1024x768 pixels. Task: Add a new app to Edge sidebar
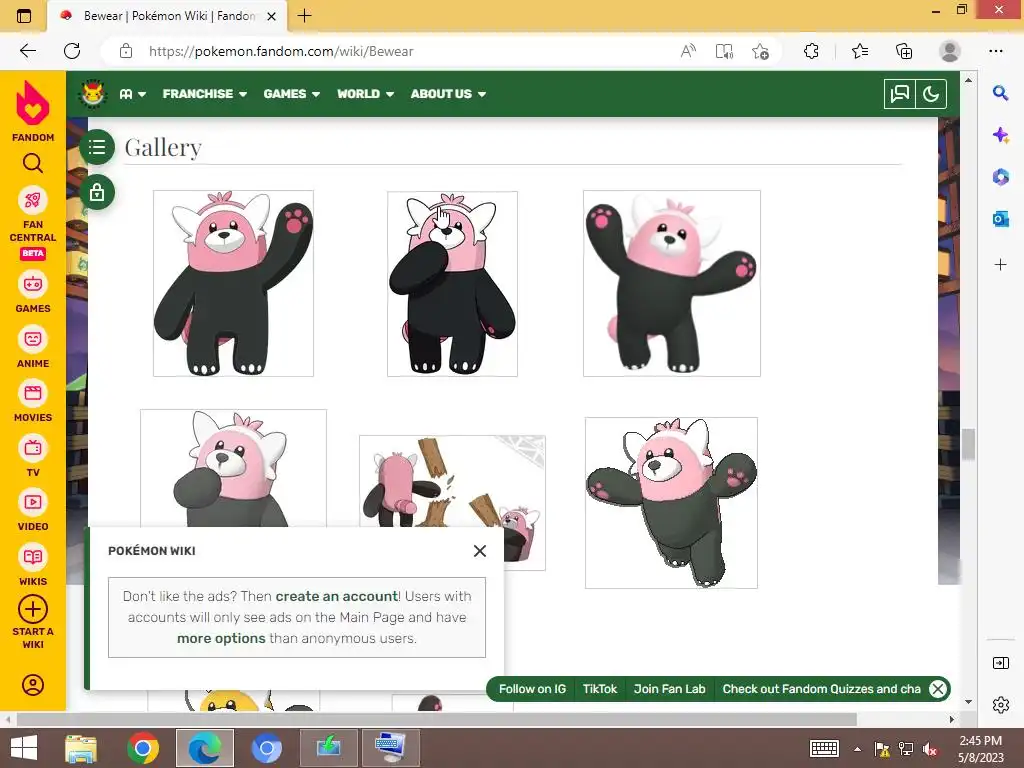[x=1000, y=264]
